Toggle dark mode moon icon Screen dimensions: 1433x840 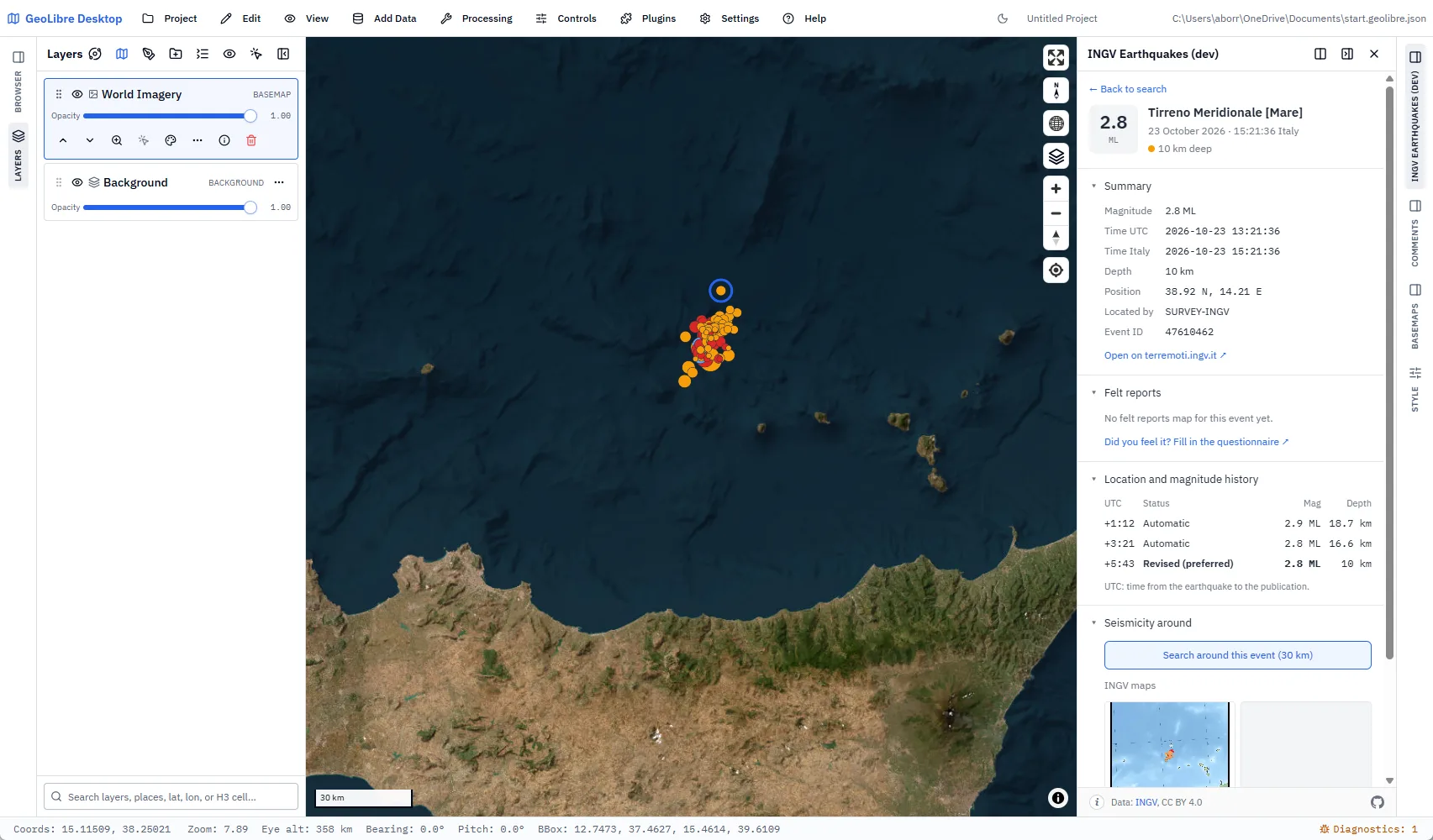(1003, 18)
